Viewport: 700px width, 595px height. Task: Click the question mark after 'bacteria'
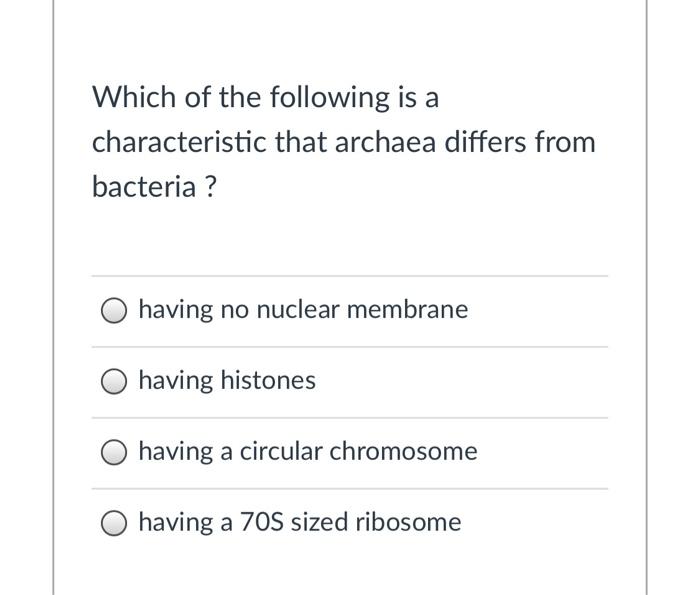pyautogui.click(x=211, y=187)
